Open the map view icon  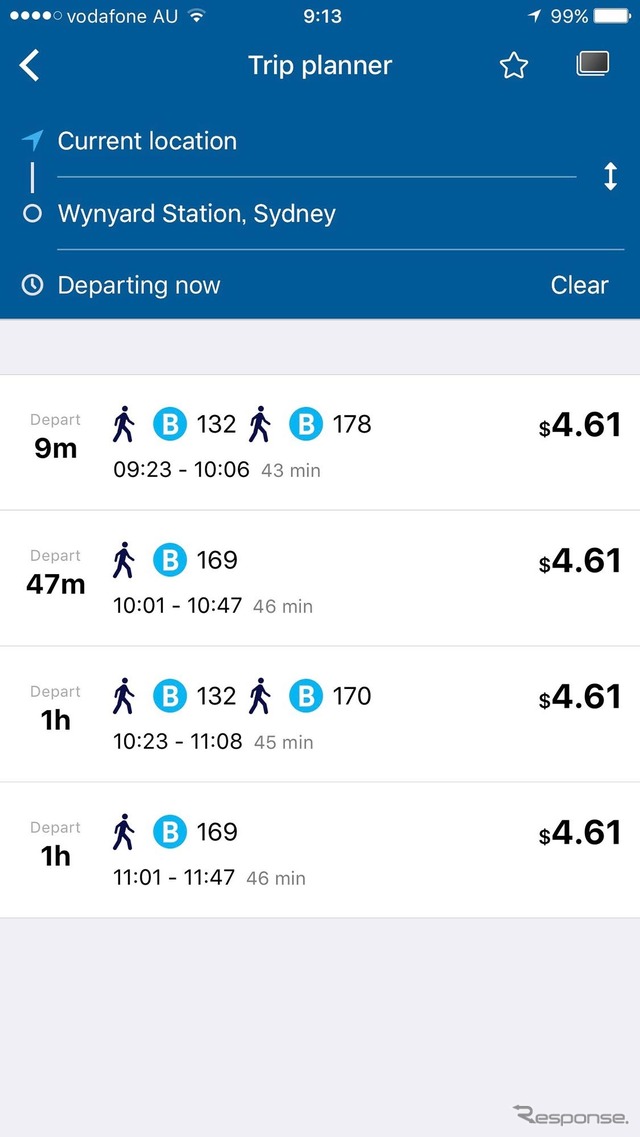click(592, 65)
